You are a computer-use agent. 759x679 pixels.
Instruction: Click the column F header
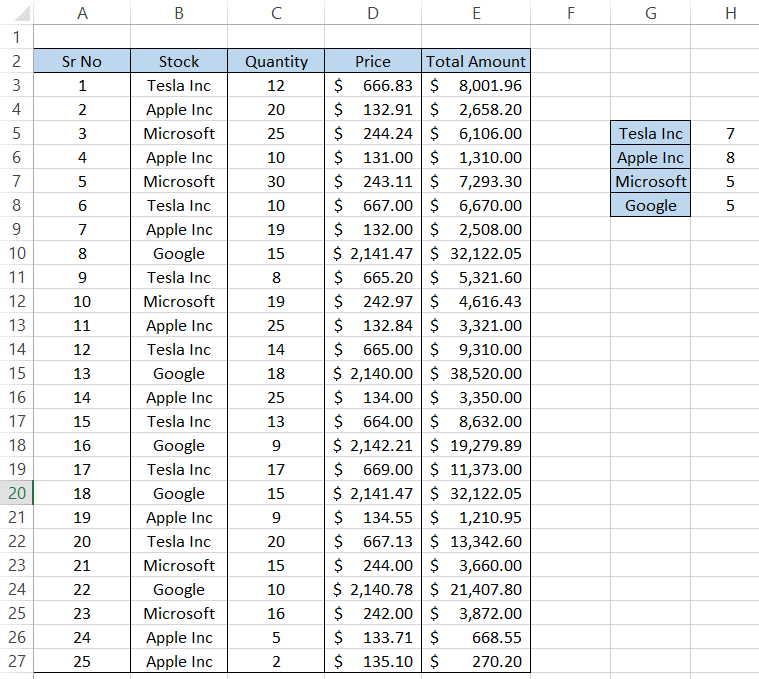point(570,13)
